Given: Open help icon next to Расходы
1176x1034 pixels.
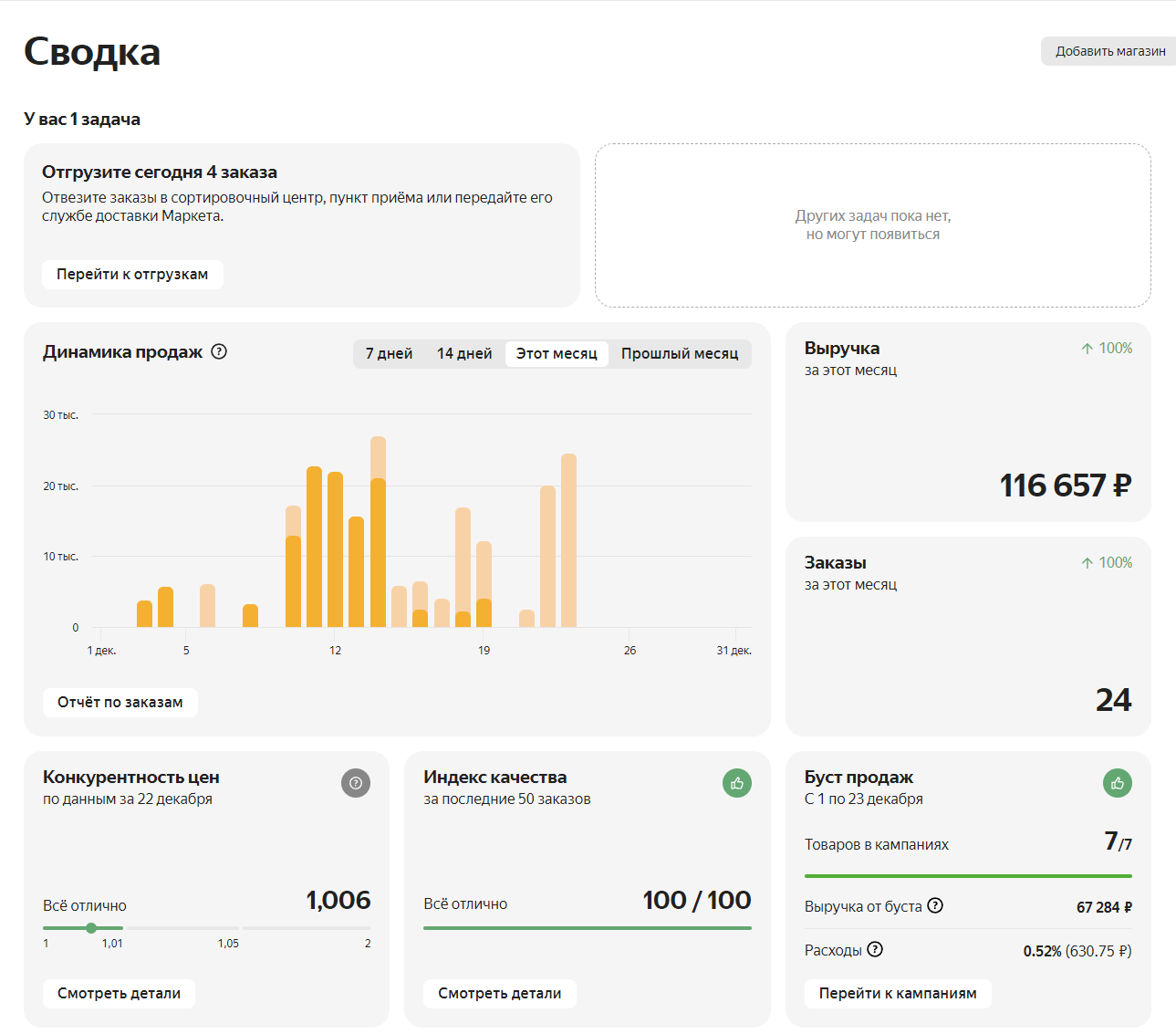Looking at the screenshot, I should click(875, 949).
